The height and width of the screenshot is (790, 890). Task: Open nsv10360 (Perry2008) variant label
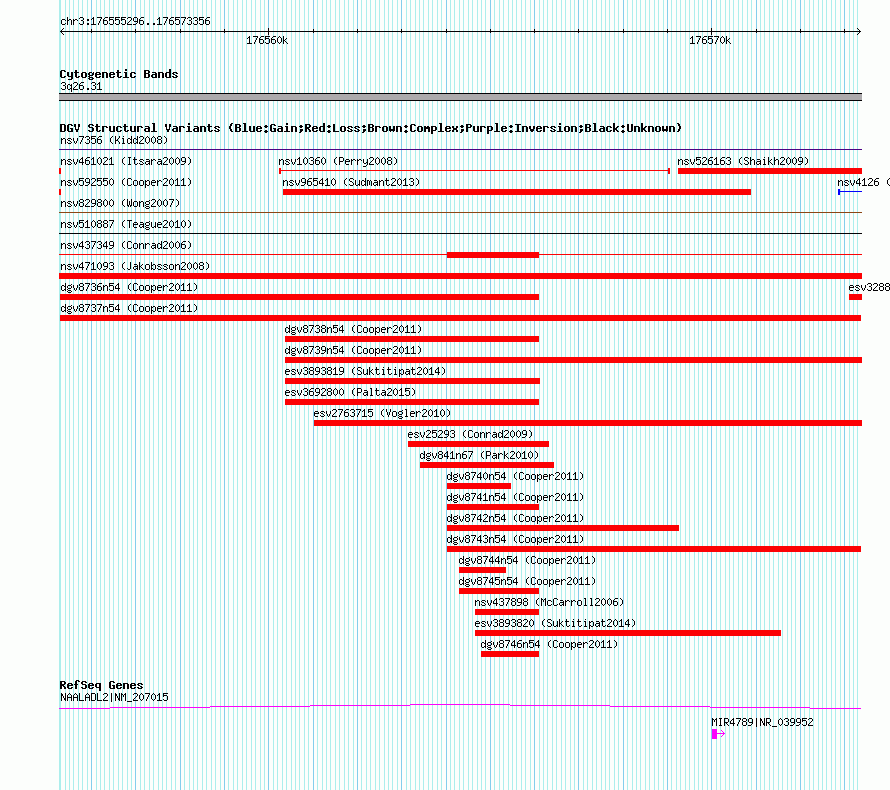coord(338,161)
